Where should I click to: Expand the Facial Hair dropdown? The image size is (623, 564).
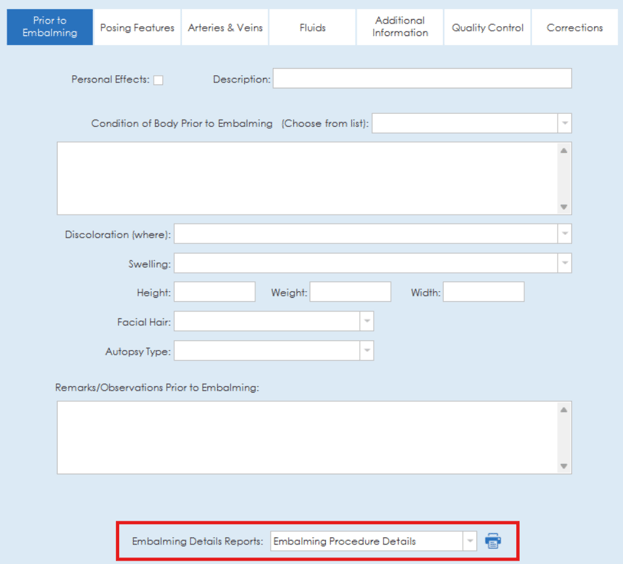(x=366, y=321)
